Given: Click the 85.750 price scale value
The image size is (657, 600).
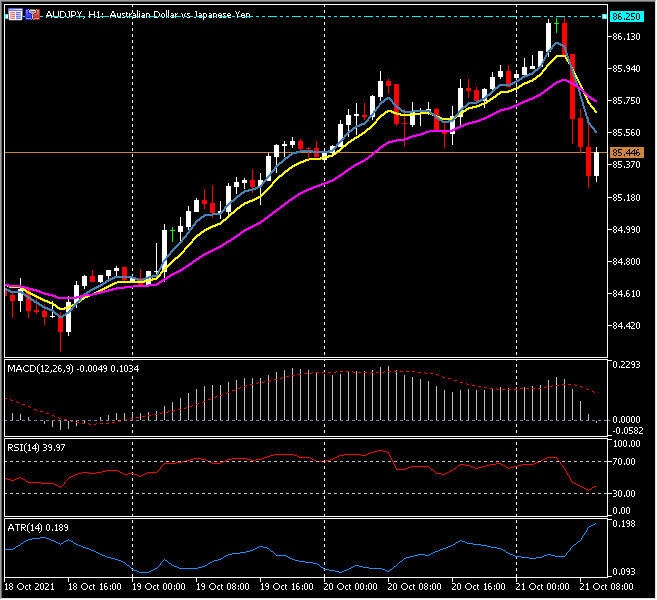Looking at the screenshot, I should (x=626, y=101).
